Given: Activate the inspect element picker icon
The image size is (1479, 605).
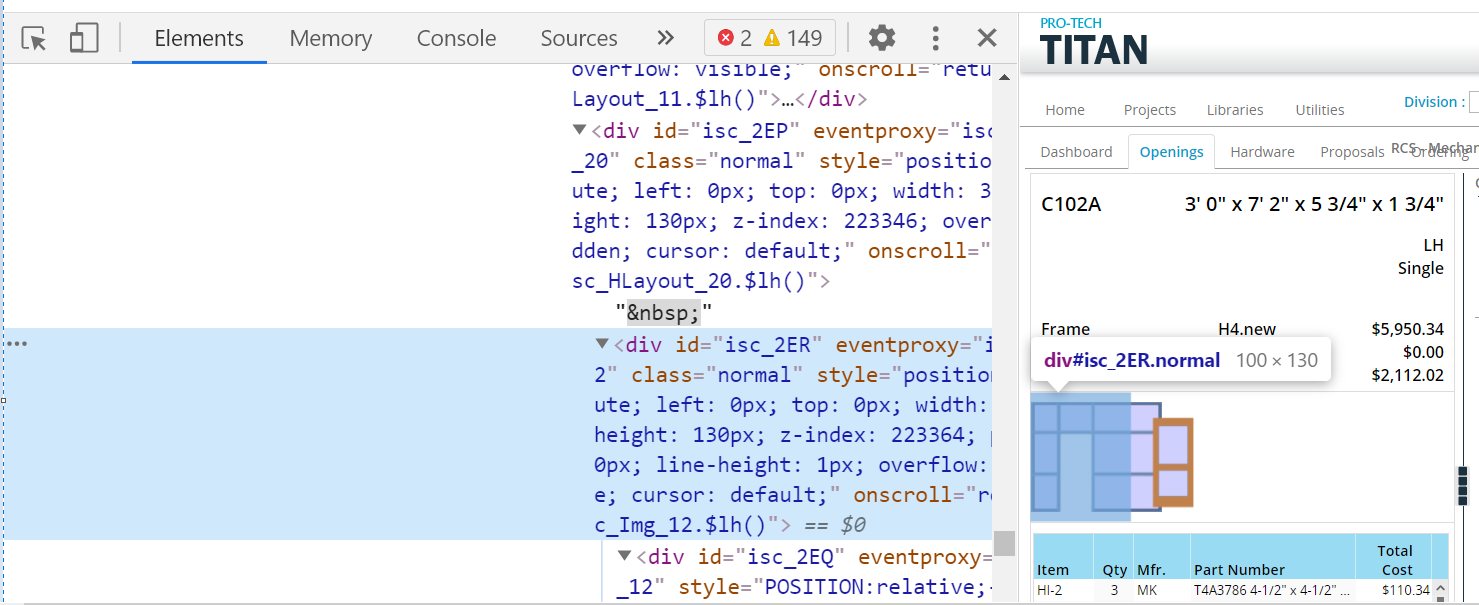Looking at the screenshot, I should click(34, 39).
